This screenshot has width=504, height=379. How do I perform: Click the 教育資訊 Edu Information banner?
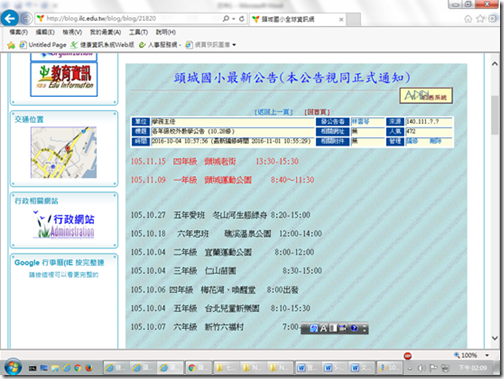tap(64, 79)
